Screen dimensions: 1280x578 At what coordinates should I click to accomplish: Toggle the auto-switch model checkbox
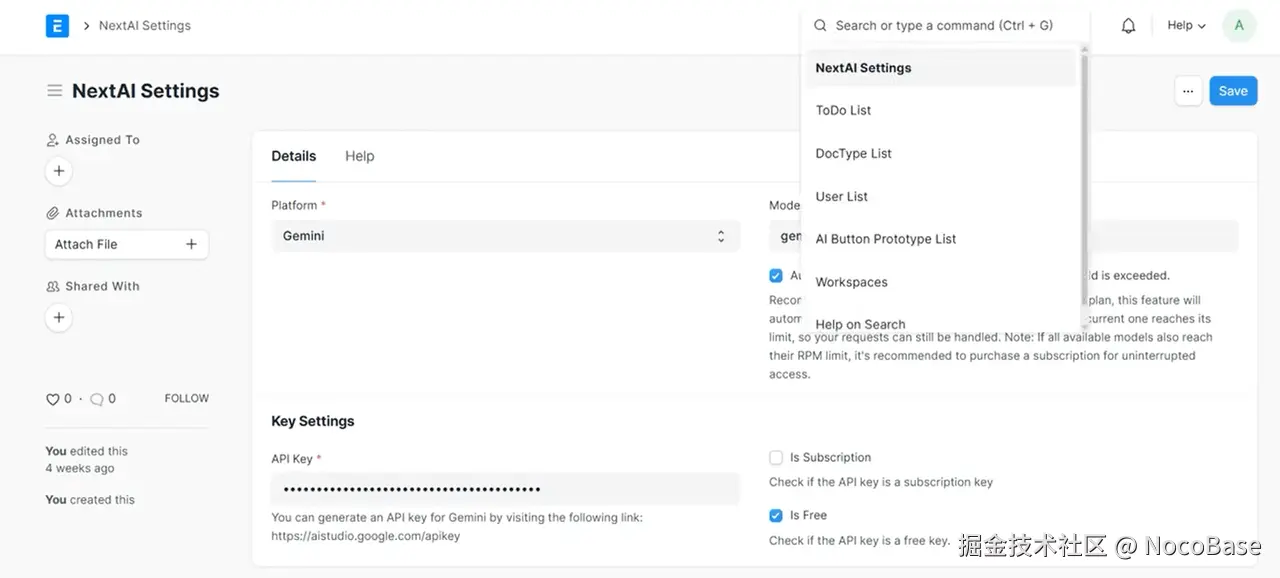tap(776, 276)
